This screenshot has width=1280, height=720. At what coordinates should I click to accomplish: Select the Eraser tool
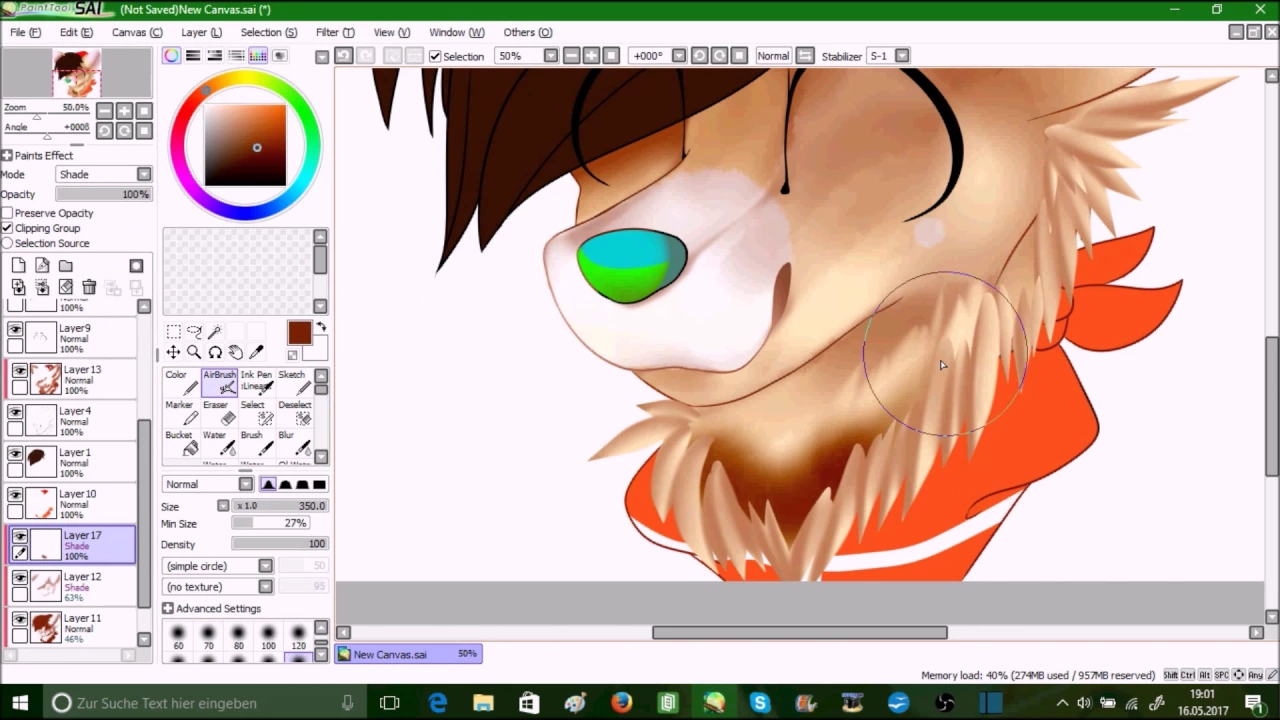219,412
